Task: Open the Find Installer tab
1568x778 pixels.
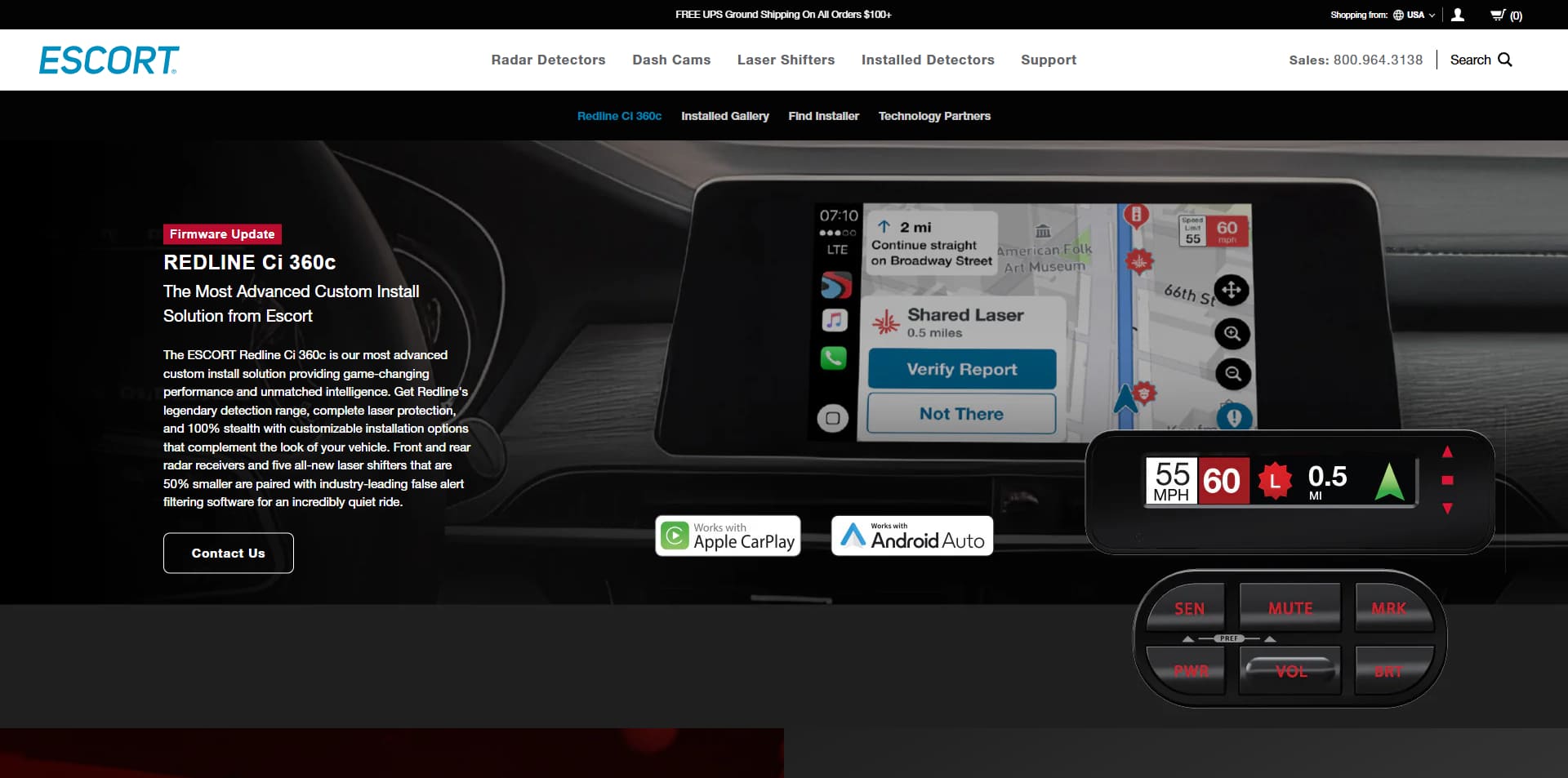Action: 823,116
